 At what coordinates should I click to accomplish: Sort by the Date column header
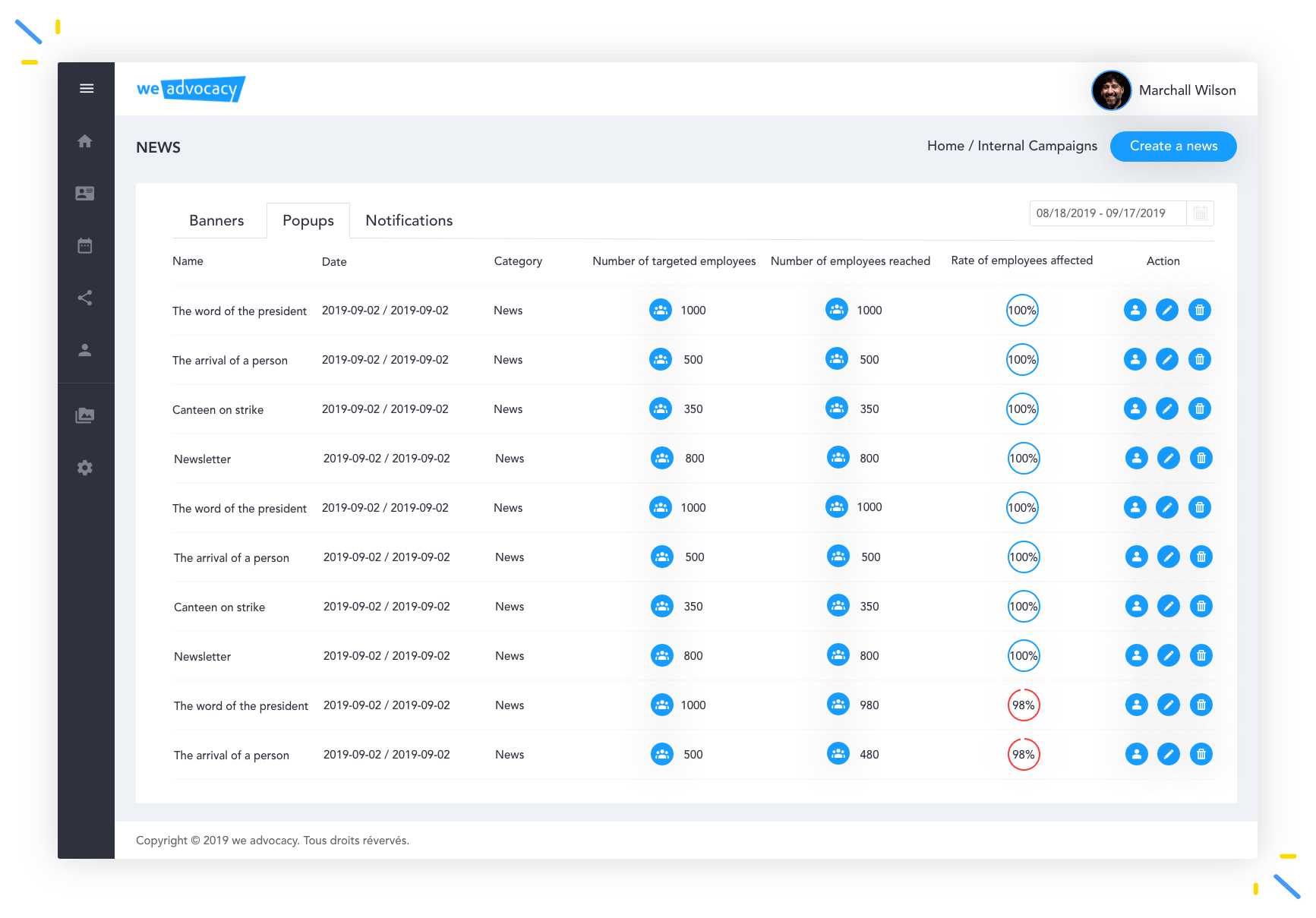[x=334, y=262]
